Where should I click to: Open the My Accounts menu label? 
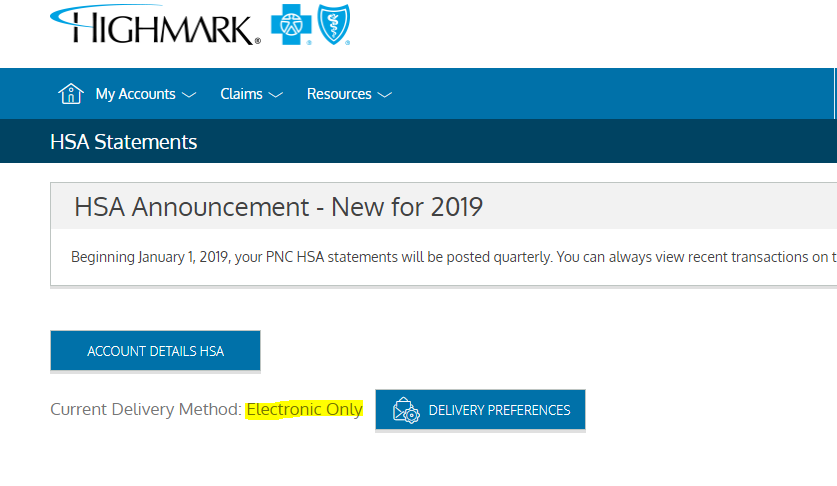135,94
